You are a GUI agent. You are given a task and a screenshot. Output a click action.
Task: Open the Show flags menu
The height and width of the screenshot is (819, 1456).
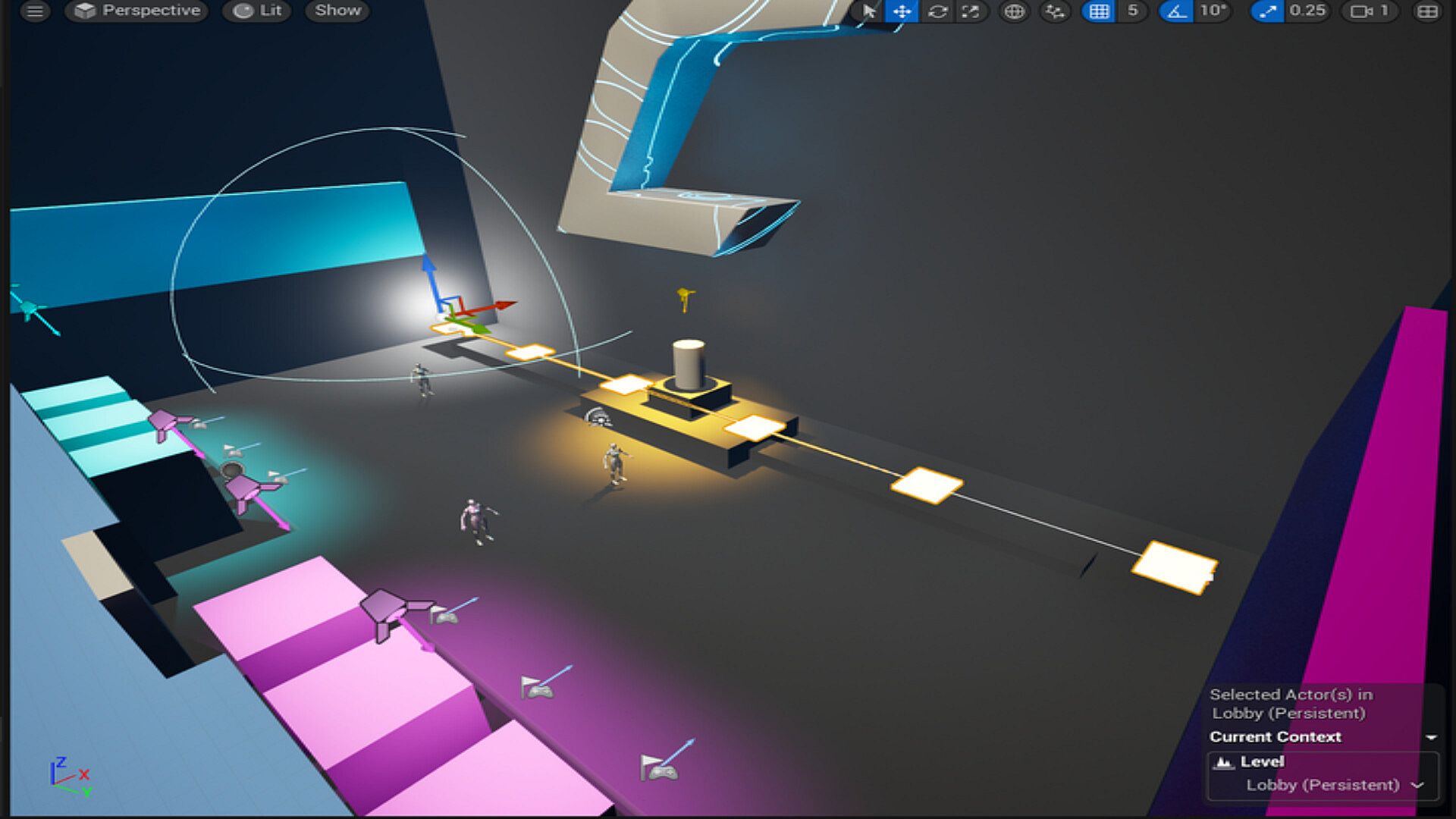337,11
